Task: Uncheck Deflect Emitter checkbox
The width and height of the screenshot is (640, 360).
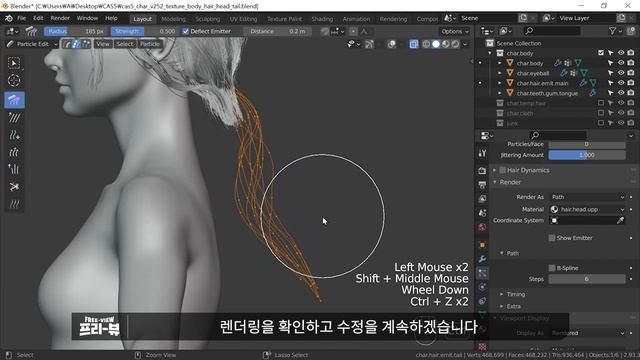Action: pyautogui.click(x=185, y=31)
